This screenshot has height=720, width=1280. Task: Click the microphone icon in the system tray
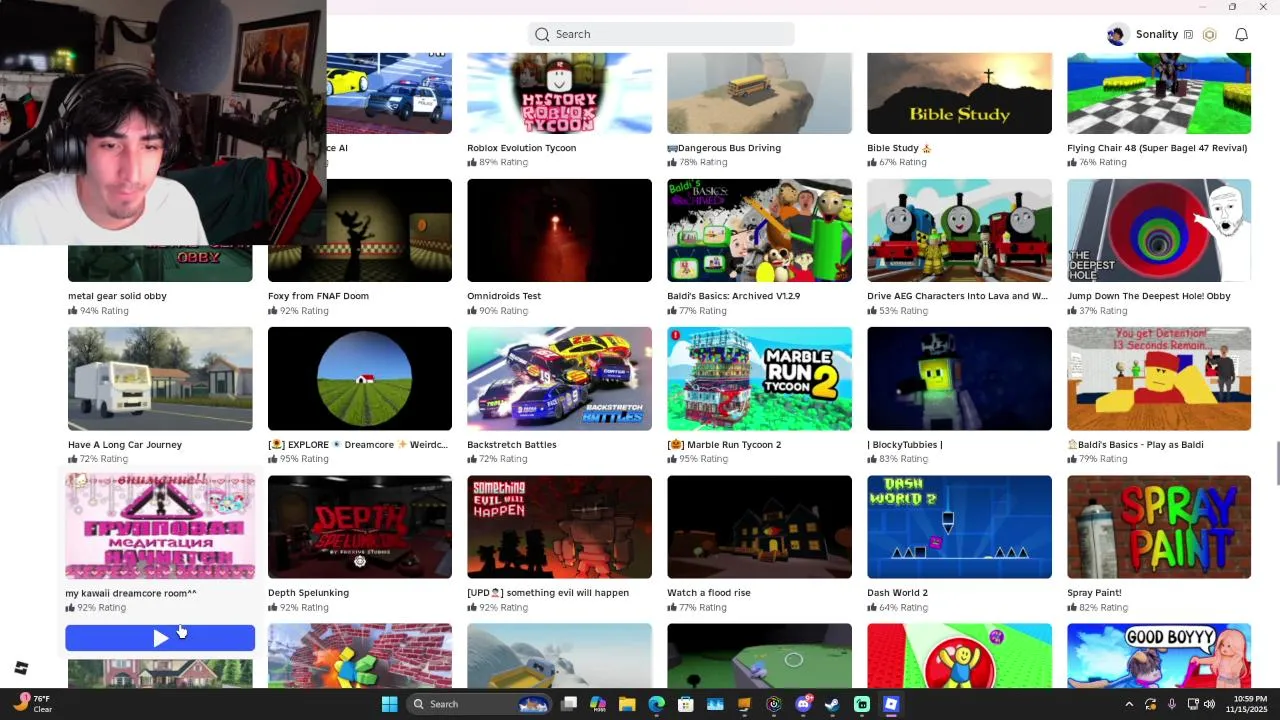(1171, 704)
